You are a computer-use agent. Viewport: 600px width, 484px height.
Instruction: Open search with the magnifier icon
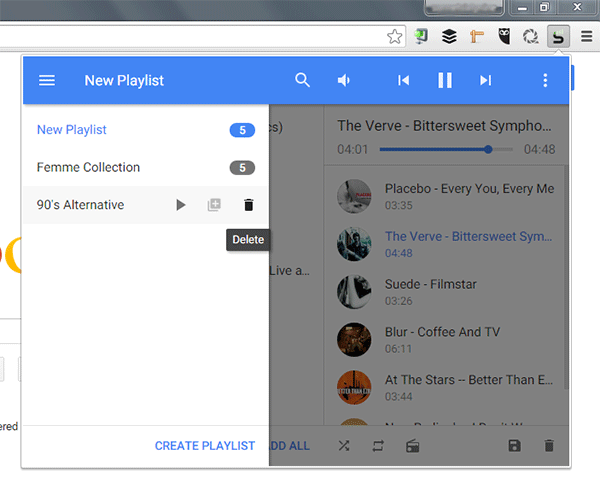[x=302, y=80]
